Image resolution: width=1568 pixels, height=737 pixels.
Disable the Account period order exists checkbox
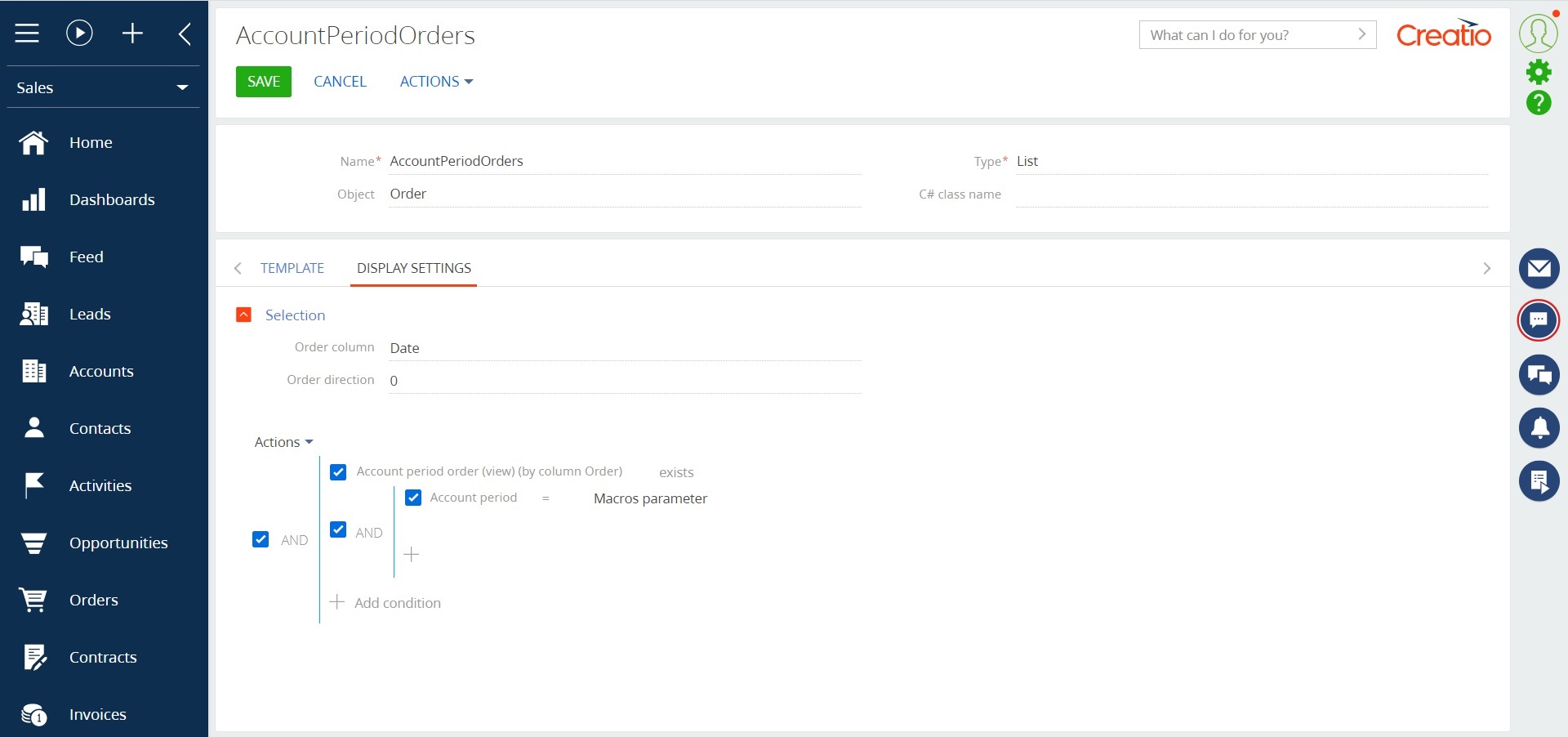(337, 472)
